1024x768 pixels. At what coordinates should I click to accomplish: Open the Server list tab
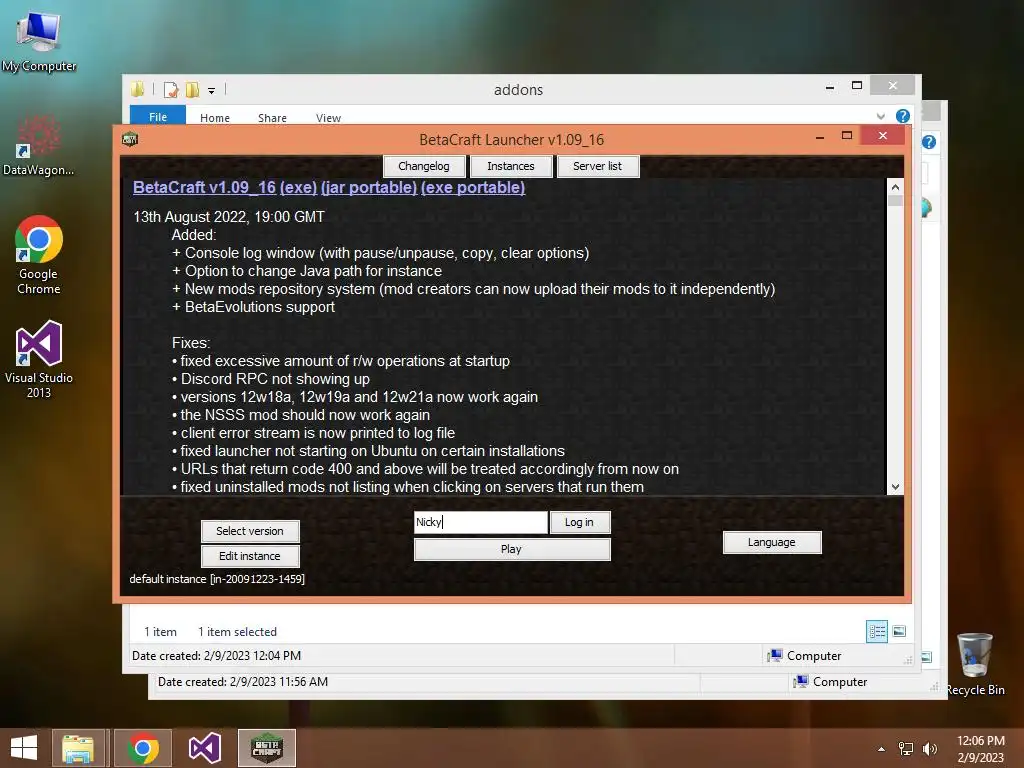tap(598, 166)
